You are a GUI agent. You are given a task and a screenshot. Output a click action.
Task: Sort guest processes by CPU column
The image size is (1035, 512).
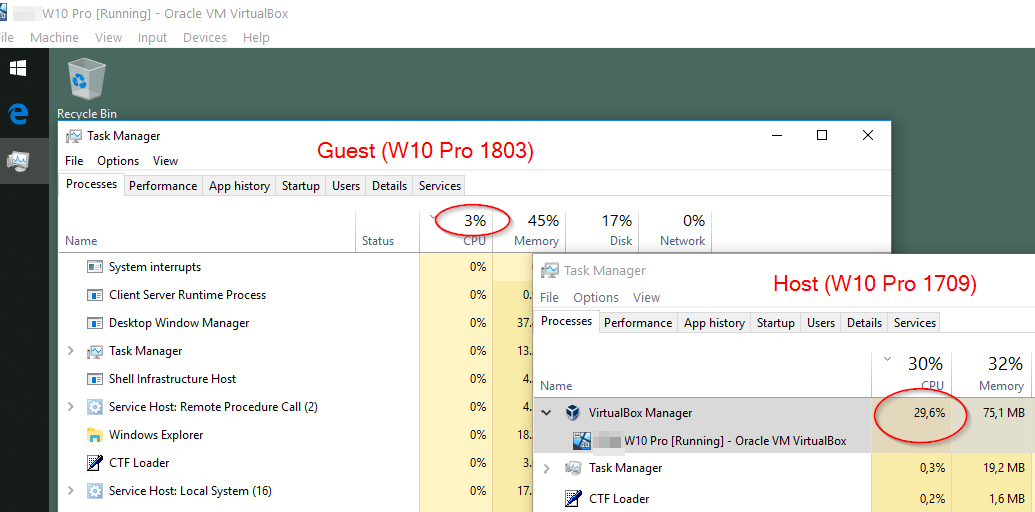456,232
